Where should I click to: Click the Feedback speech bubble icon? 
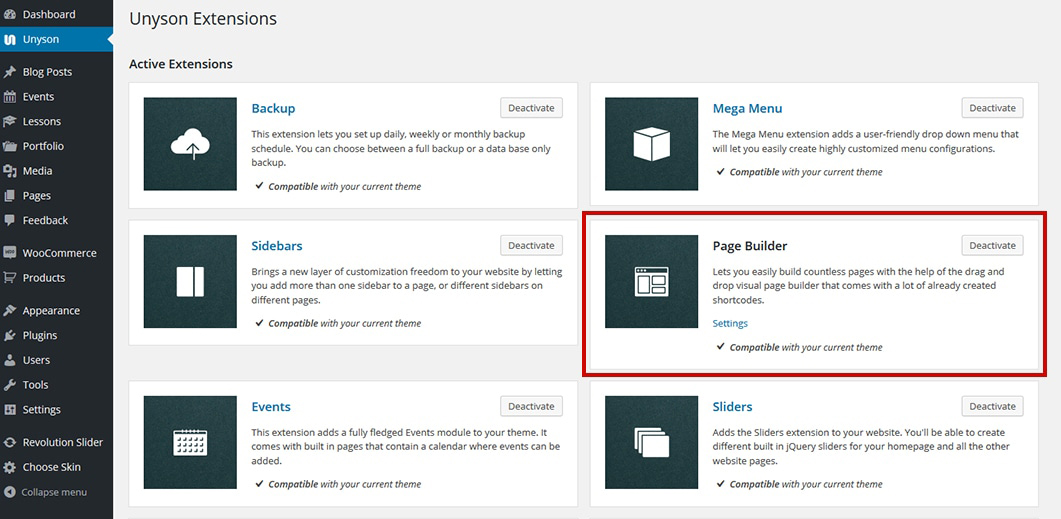tap(9, 220)
